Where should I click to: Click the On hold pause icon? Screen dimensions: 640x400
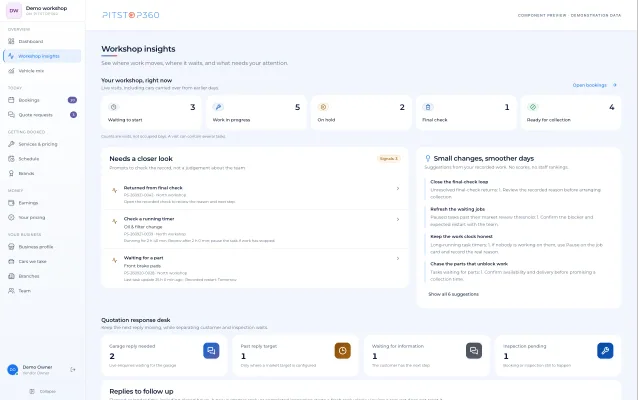coord(323,107)
